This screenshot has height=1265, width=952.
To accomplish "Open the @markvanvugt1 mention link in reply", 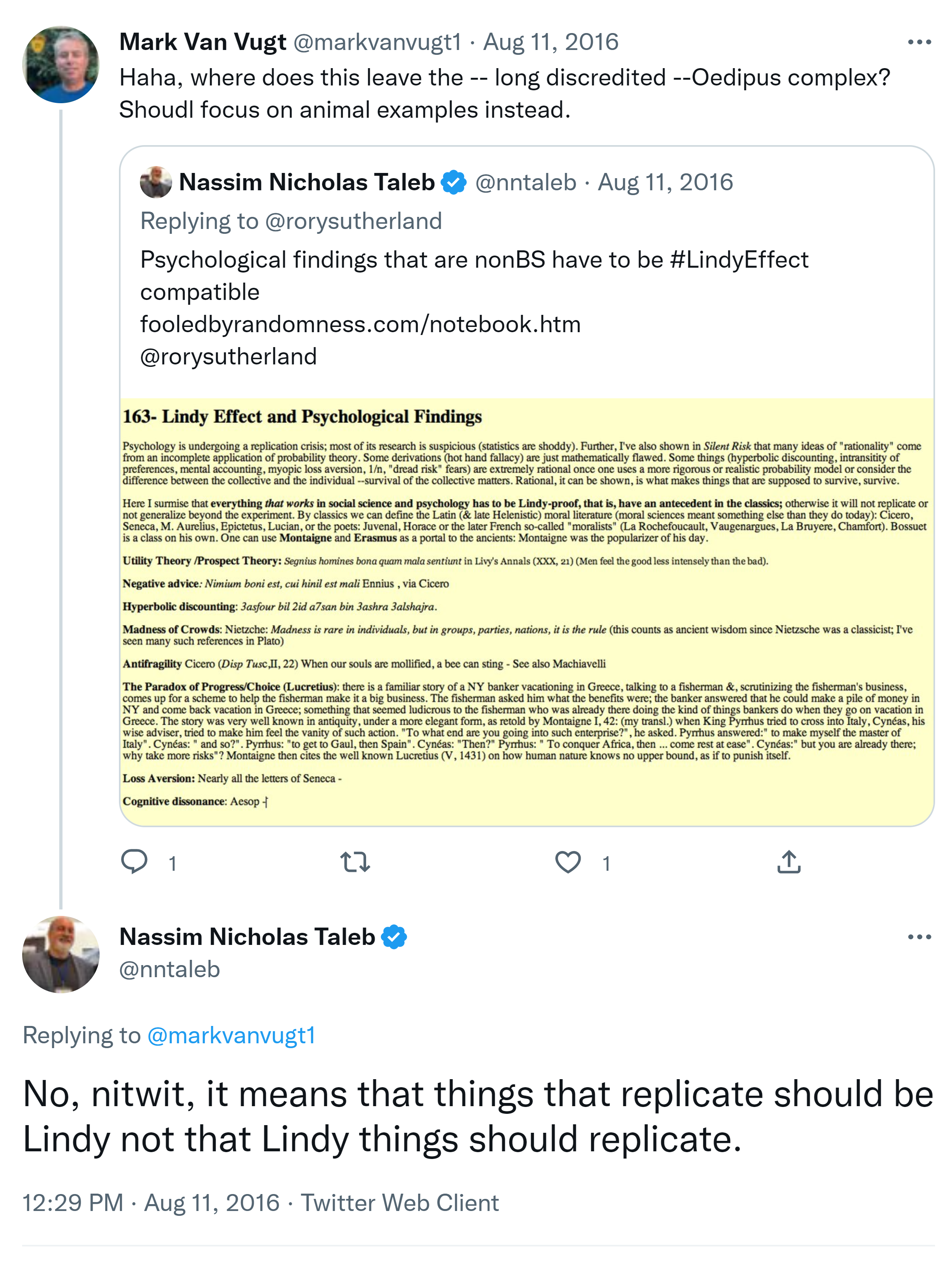I will pos(231,1036).
